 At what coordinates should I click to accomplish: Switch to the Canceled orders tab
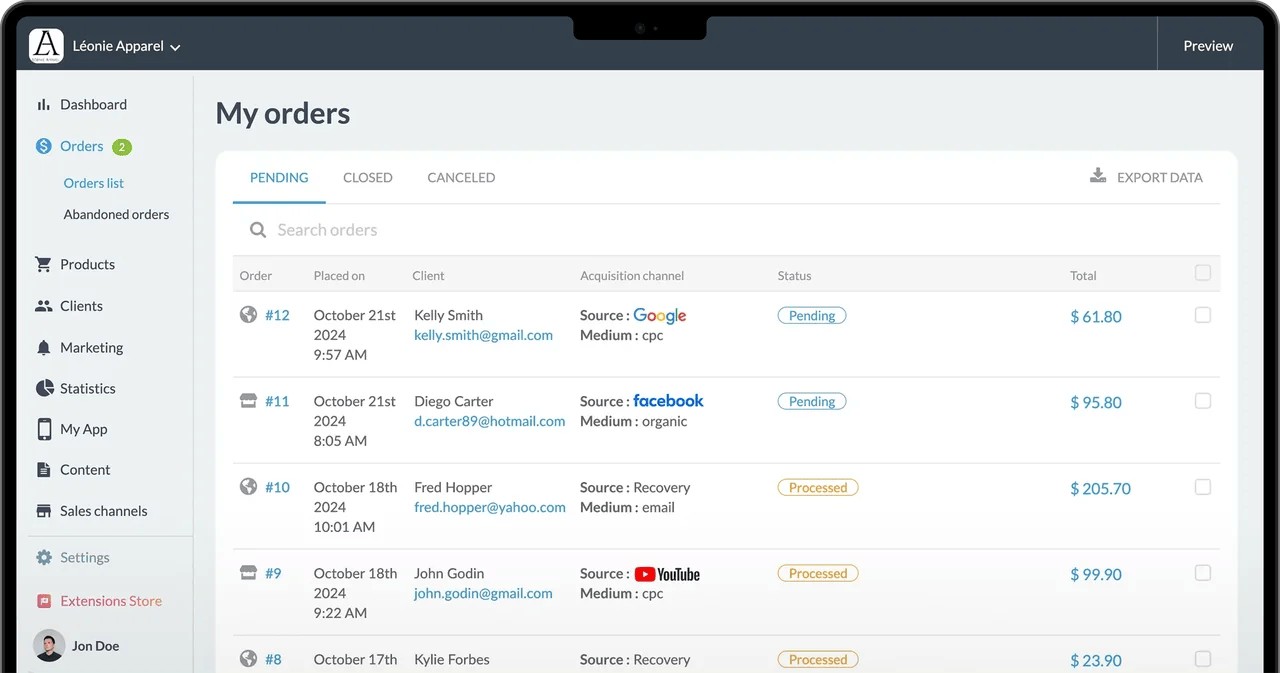click(x=461, y=178)
